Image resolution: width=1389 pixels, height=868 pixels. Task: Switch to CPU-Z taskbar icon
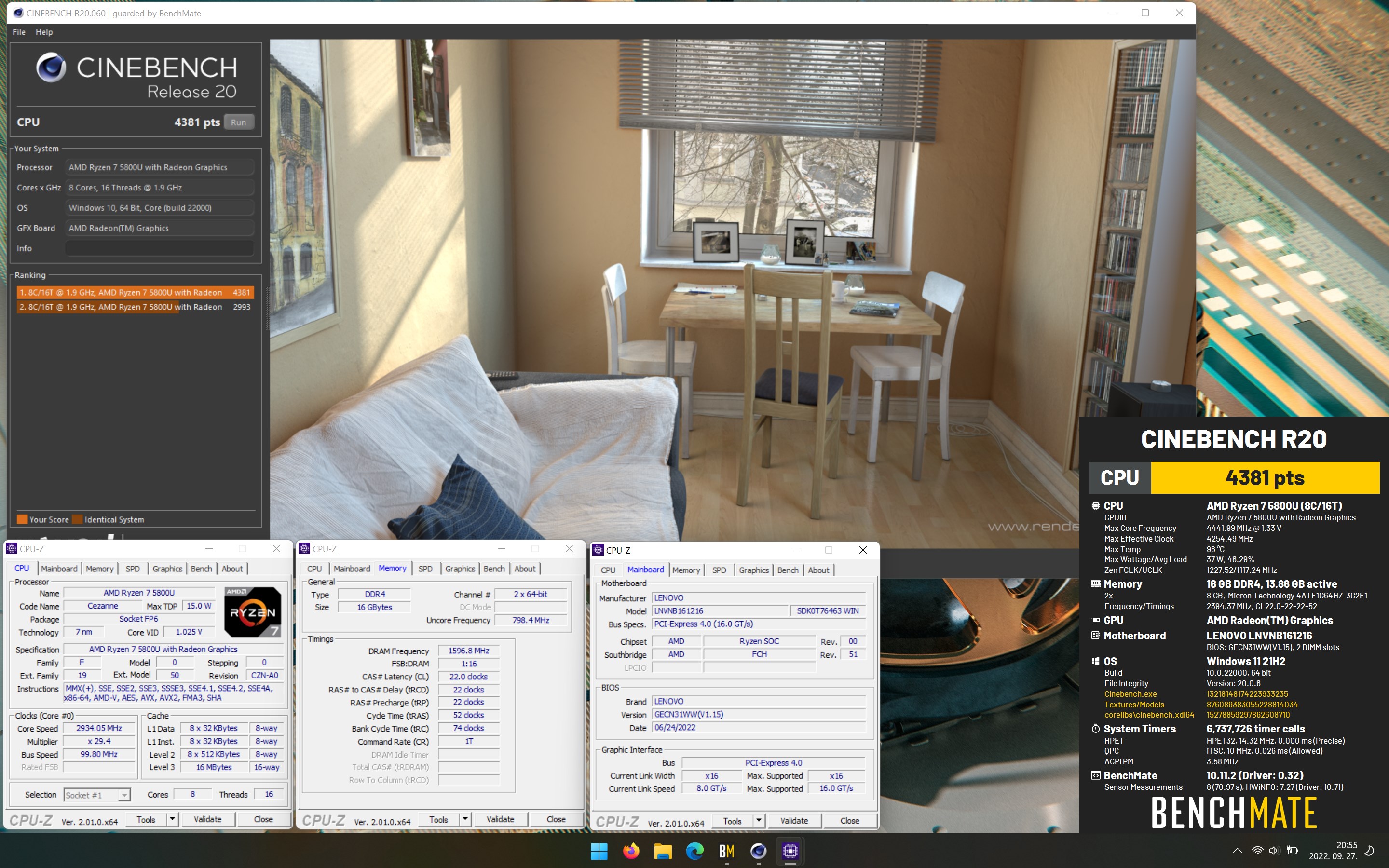(790, 851)
